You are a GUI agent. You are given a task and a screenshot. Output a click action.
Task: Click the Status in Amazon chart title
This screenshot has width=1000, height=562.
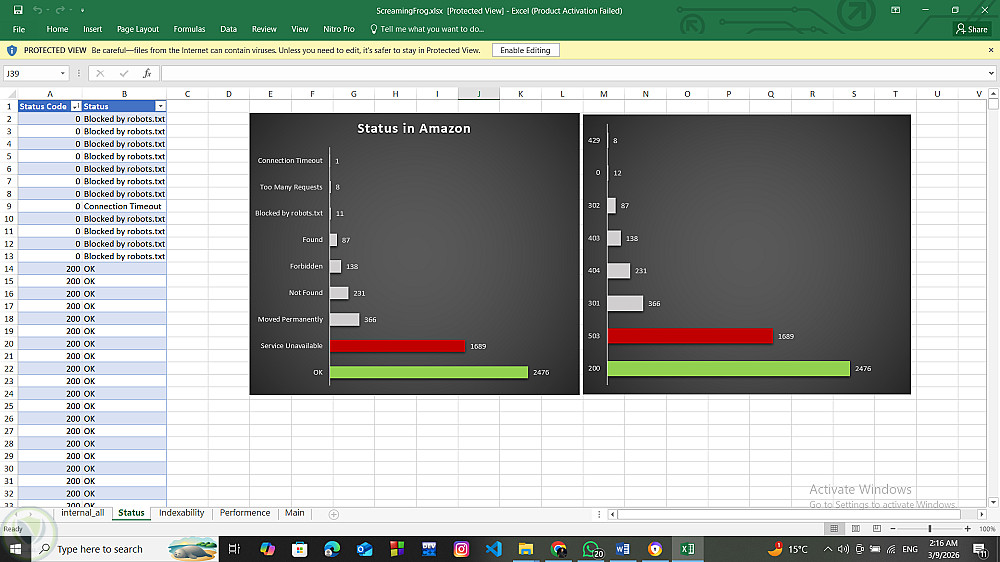coord(414,128)
